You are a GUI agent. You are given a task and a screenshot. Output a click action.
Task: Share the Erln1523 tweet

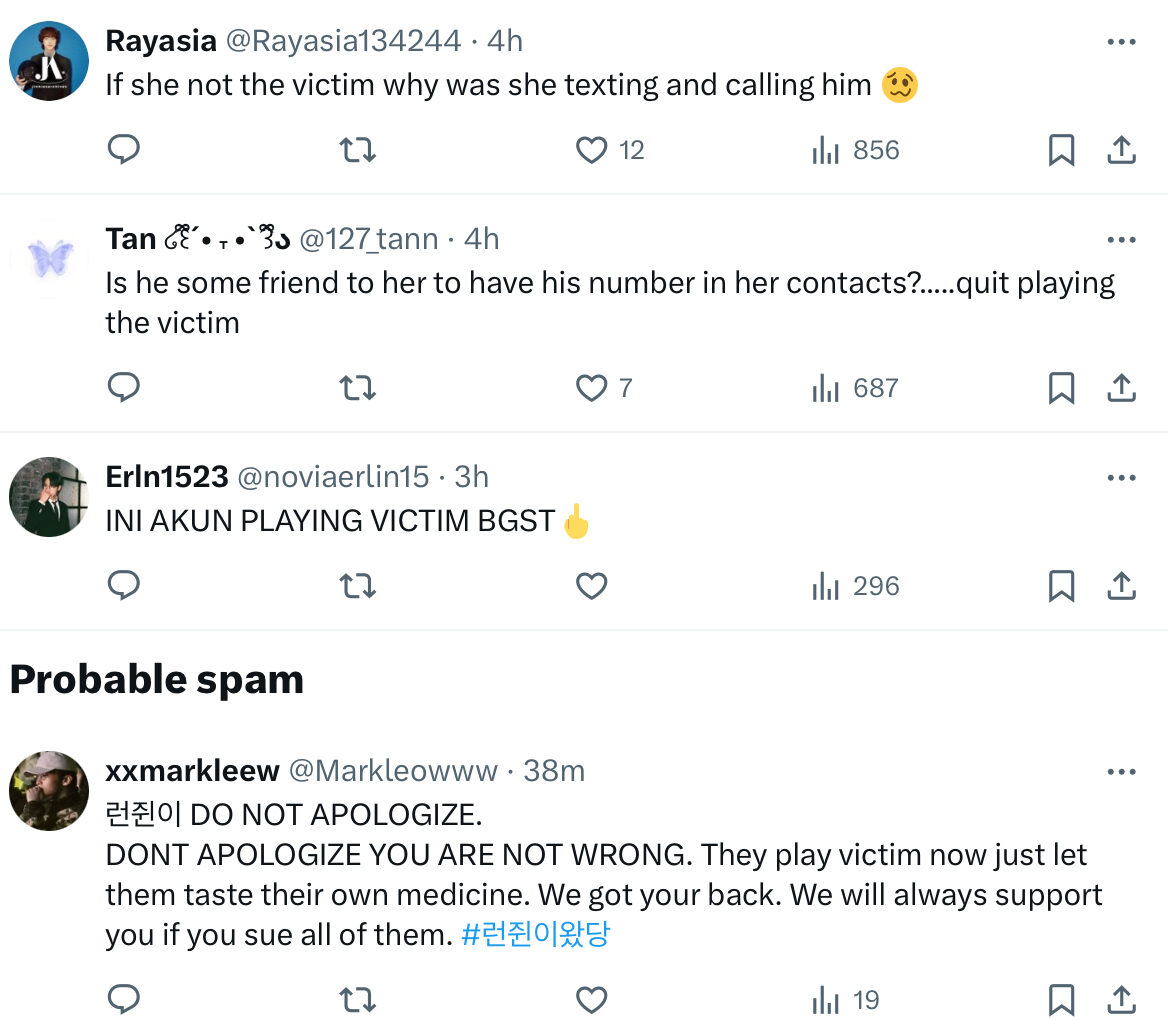coord(1122,586)
